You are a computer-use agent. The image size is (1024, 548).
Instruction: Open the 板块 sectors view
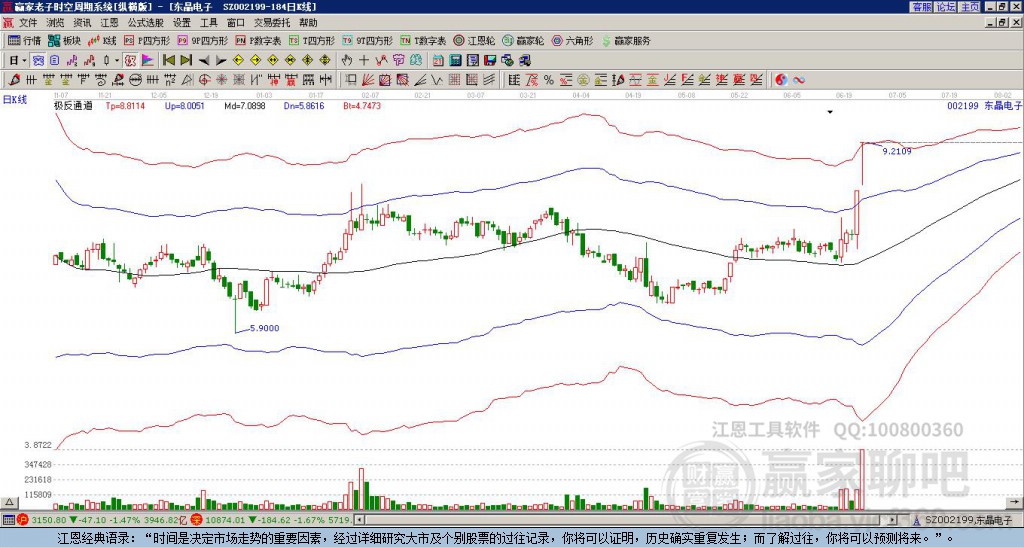point(65,40)
